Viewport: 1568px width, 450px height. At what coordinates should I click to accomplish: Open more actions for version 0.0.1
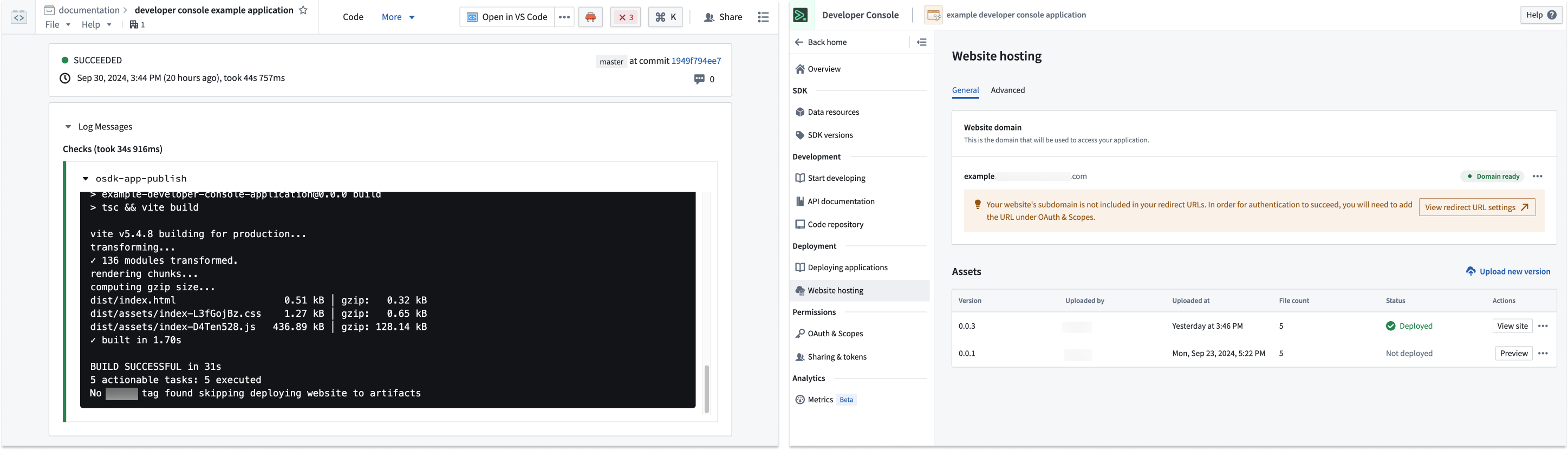[x=1543, y=354]
